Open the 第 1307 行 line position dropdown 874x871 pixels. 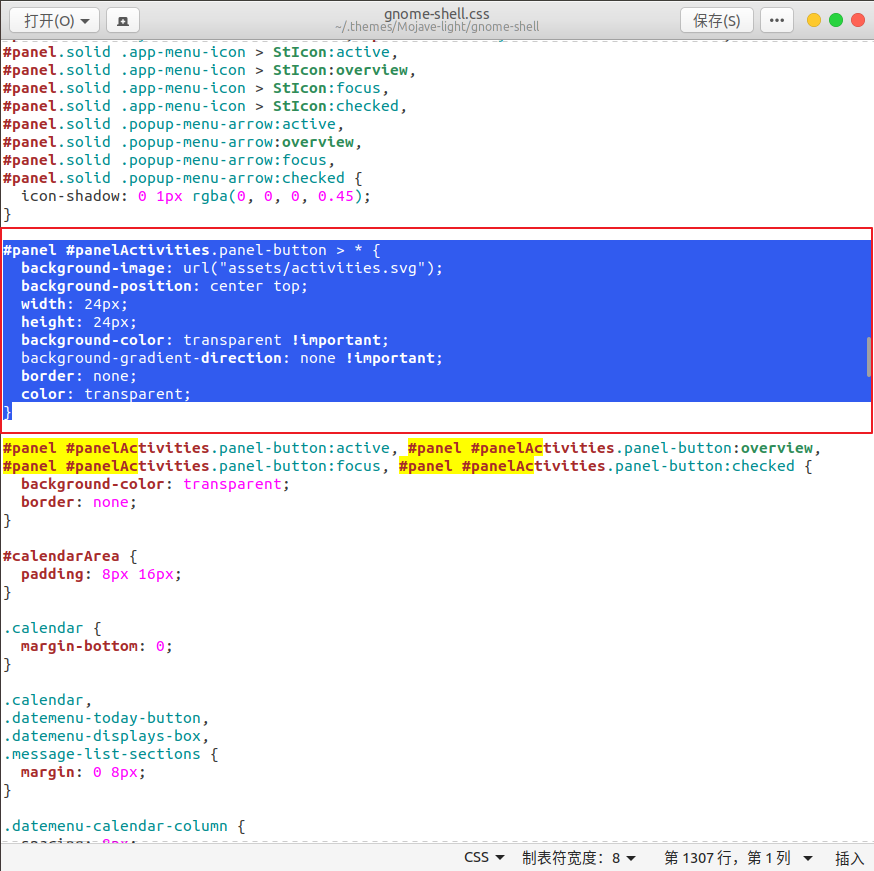tap(738, 858)
